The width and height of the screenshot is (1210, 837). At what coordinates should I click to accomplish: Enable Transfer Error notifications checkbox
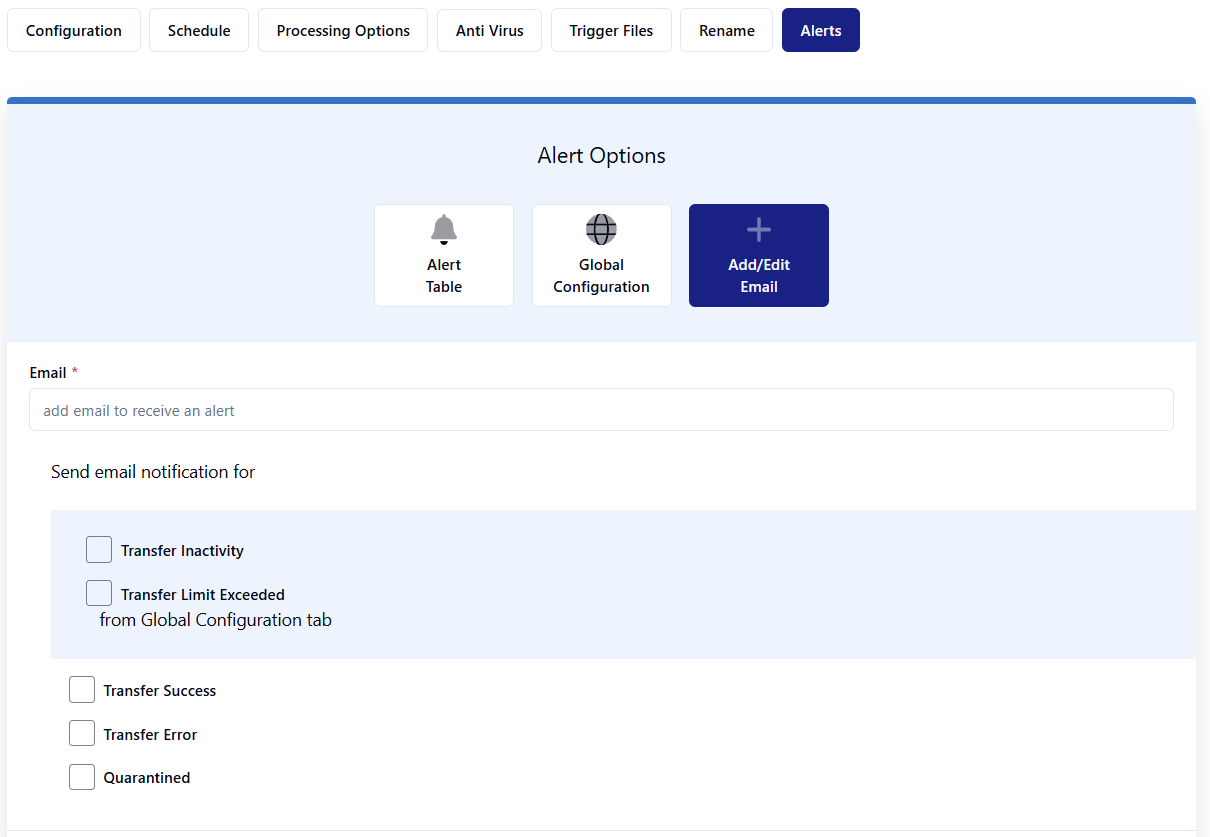pyautogui.click(x=82, y=734)
